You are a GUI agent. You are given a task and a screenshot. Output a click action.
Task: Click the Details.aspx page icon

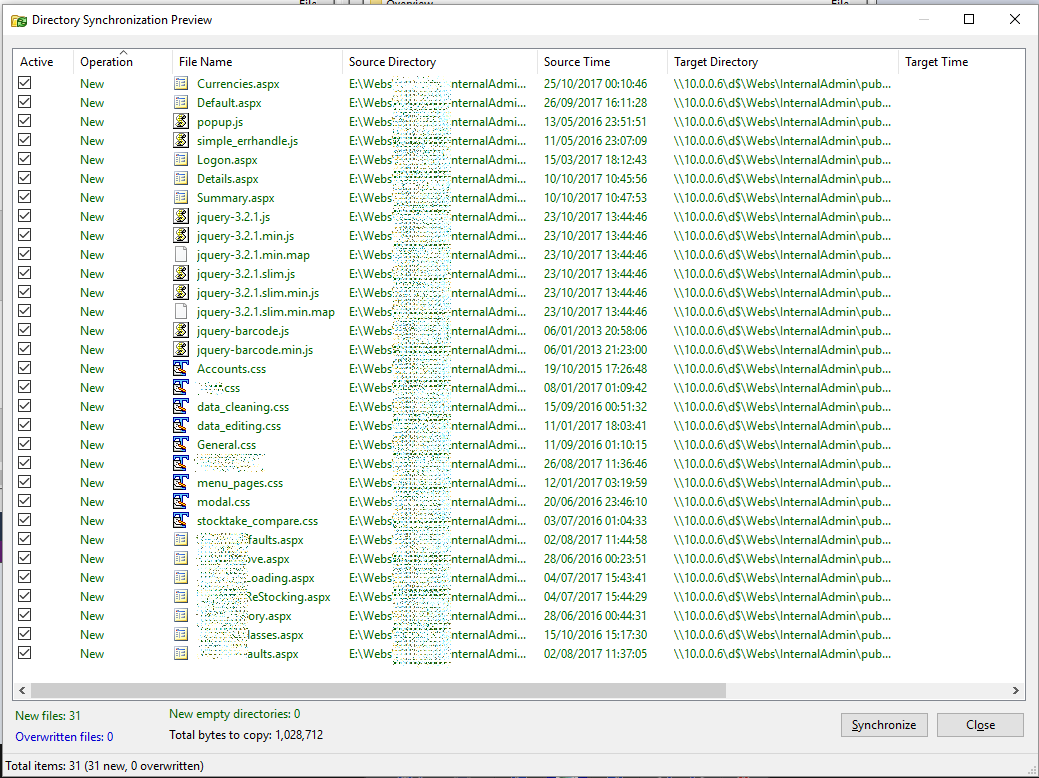(181, 178)
